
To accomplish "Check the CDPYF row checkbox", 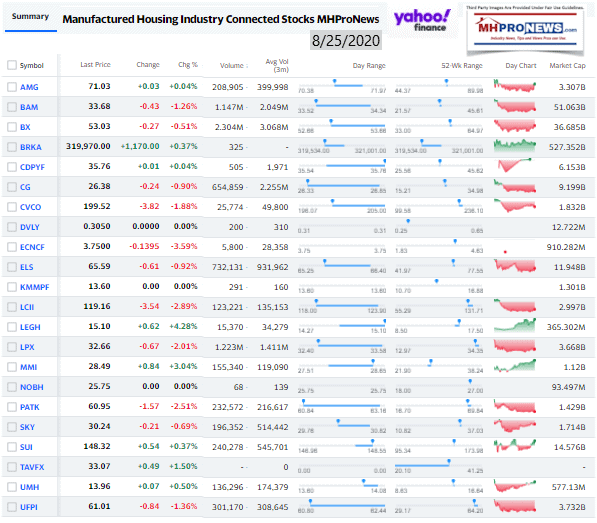I will pos(12,167).
